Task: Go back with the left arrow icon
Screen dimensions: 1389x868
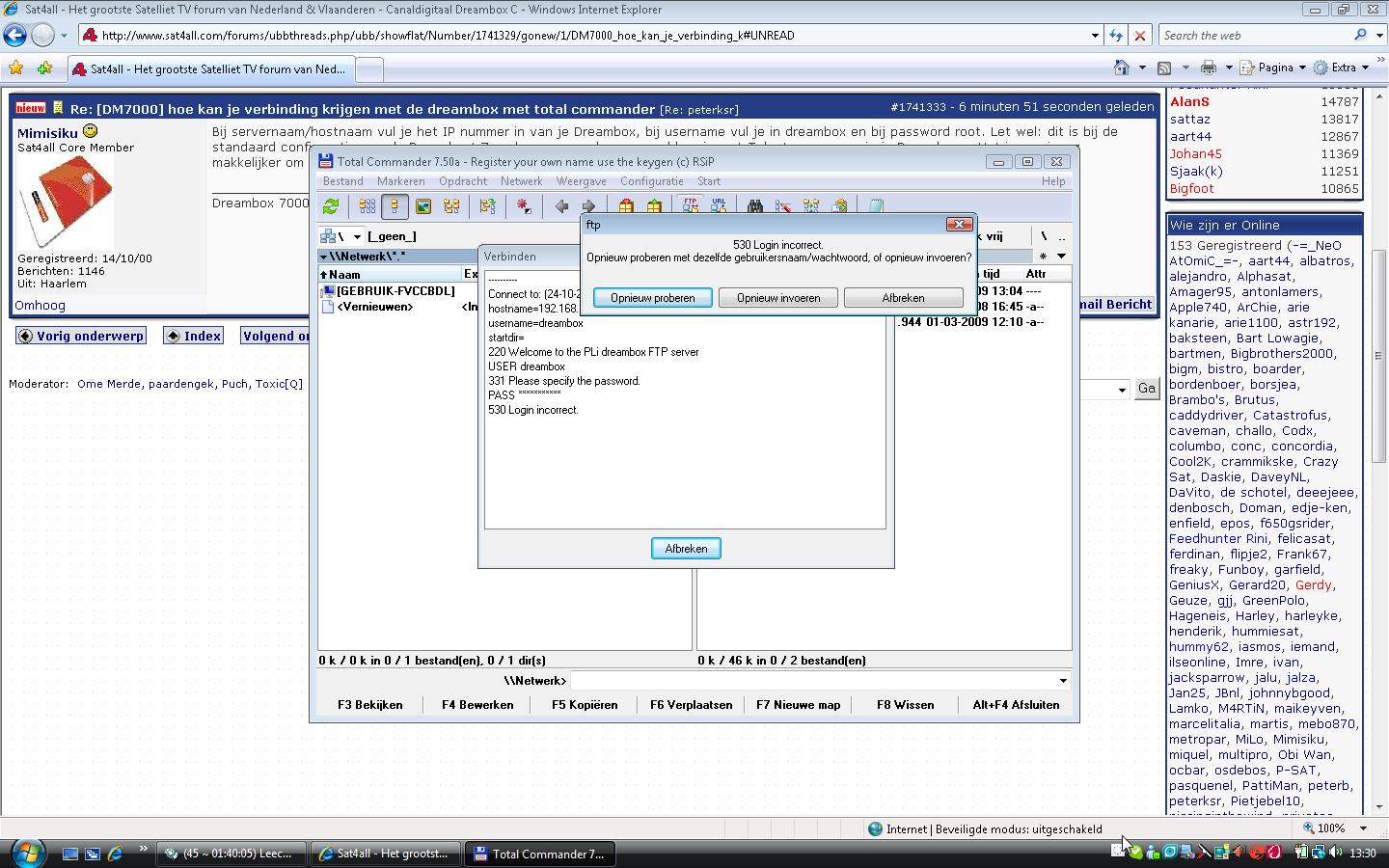Action: (x=561, y=205)
